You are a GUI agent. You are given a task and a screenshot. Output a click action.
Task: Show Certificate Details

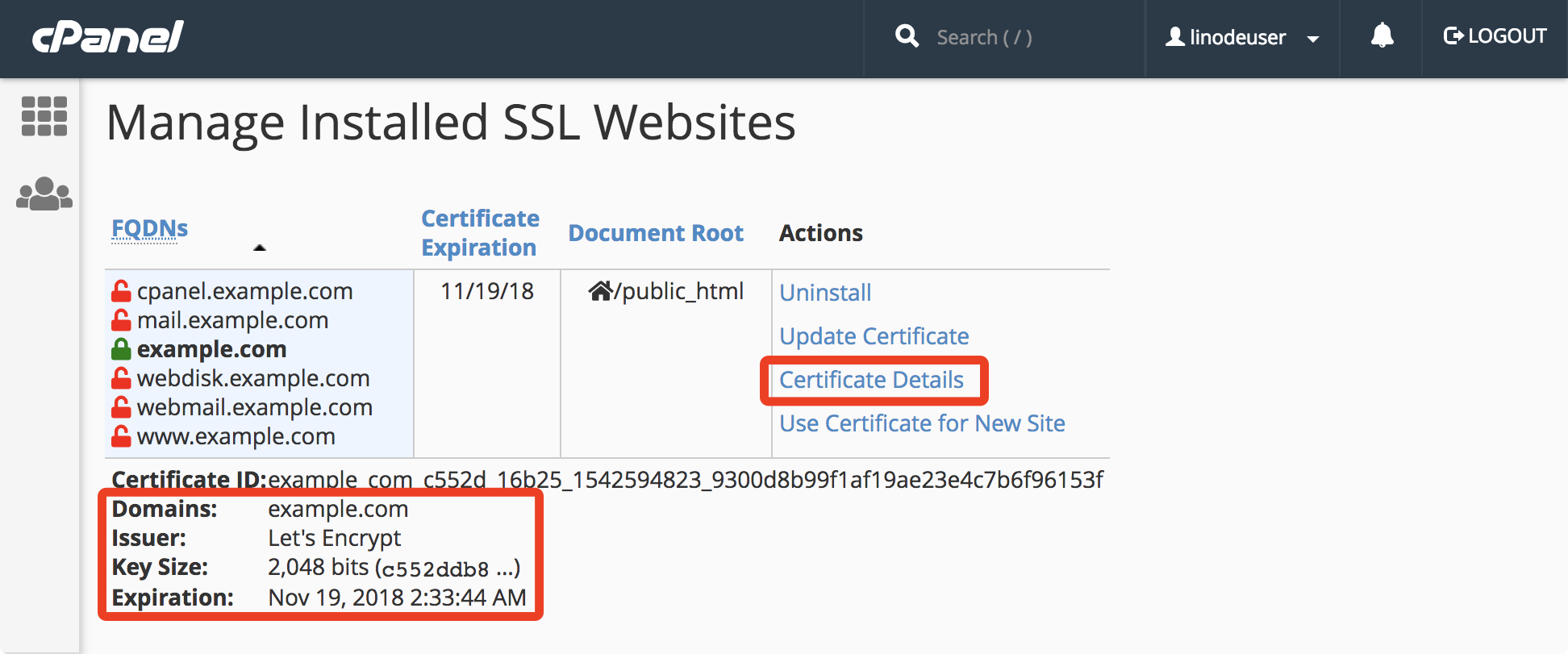point(871,380)
